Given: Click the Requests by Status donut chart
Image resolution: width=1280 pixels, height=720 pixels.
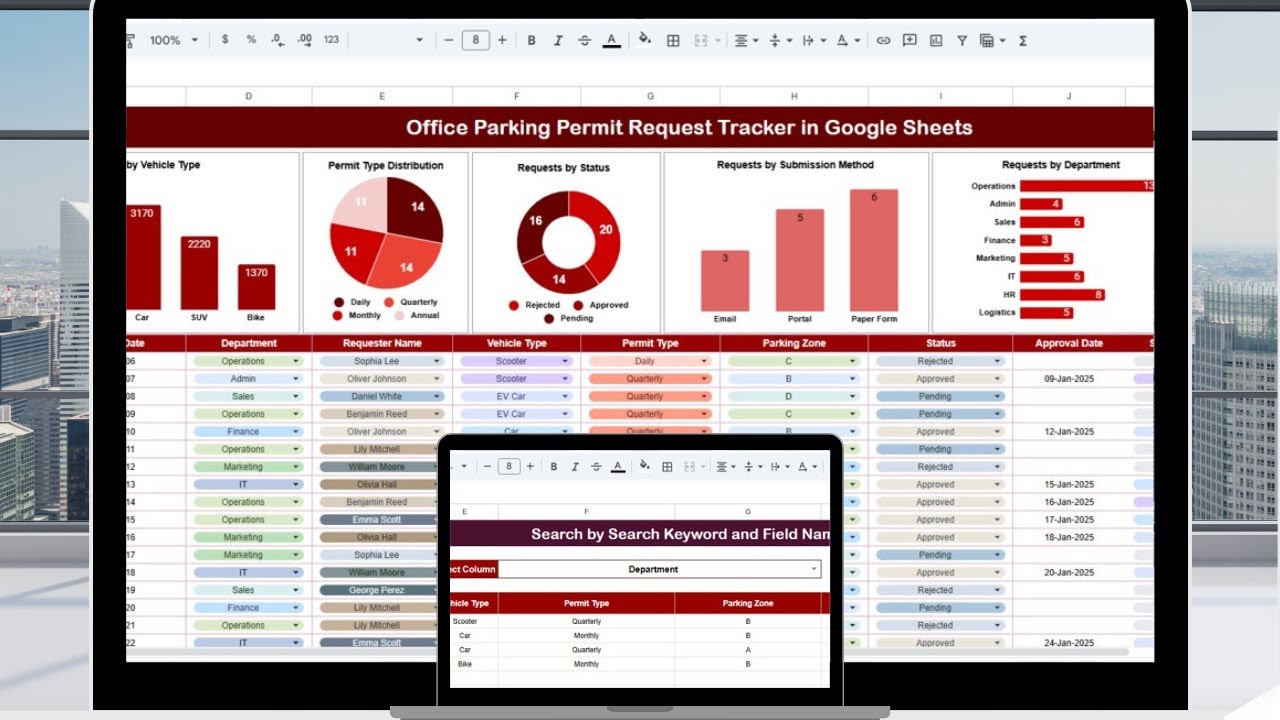Looking at the screenshot, I should click(x=568, y=242).
